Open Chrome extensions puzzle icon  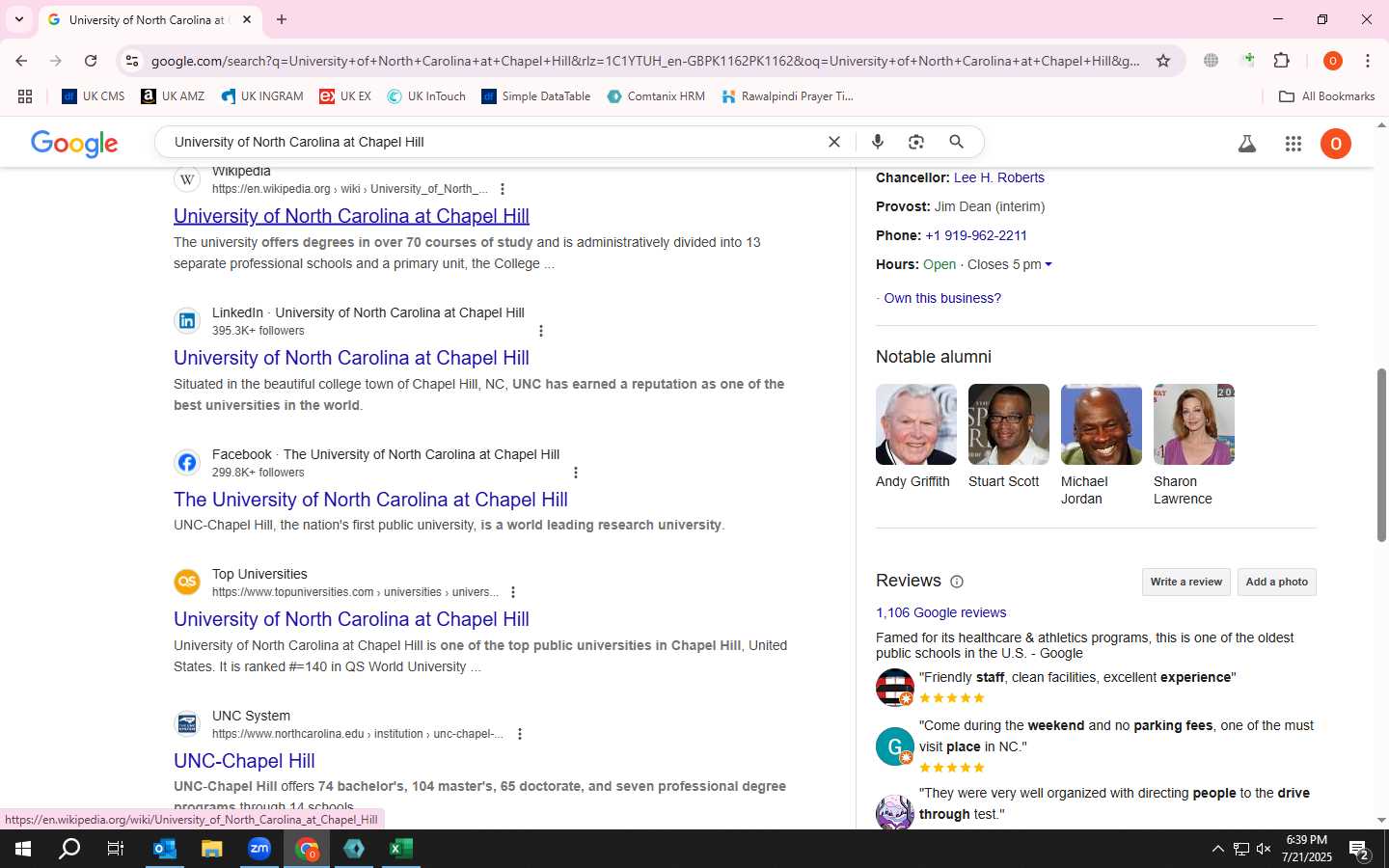pyautogui.click(x=1282, y=61)
